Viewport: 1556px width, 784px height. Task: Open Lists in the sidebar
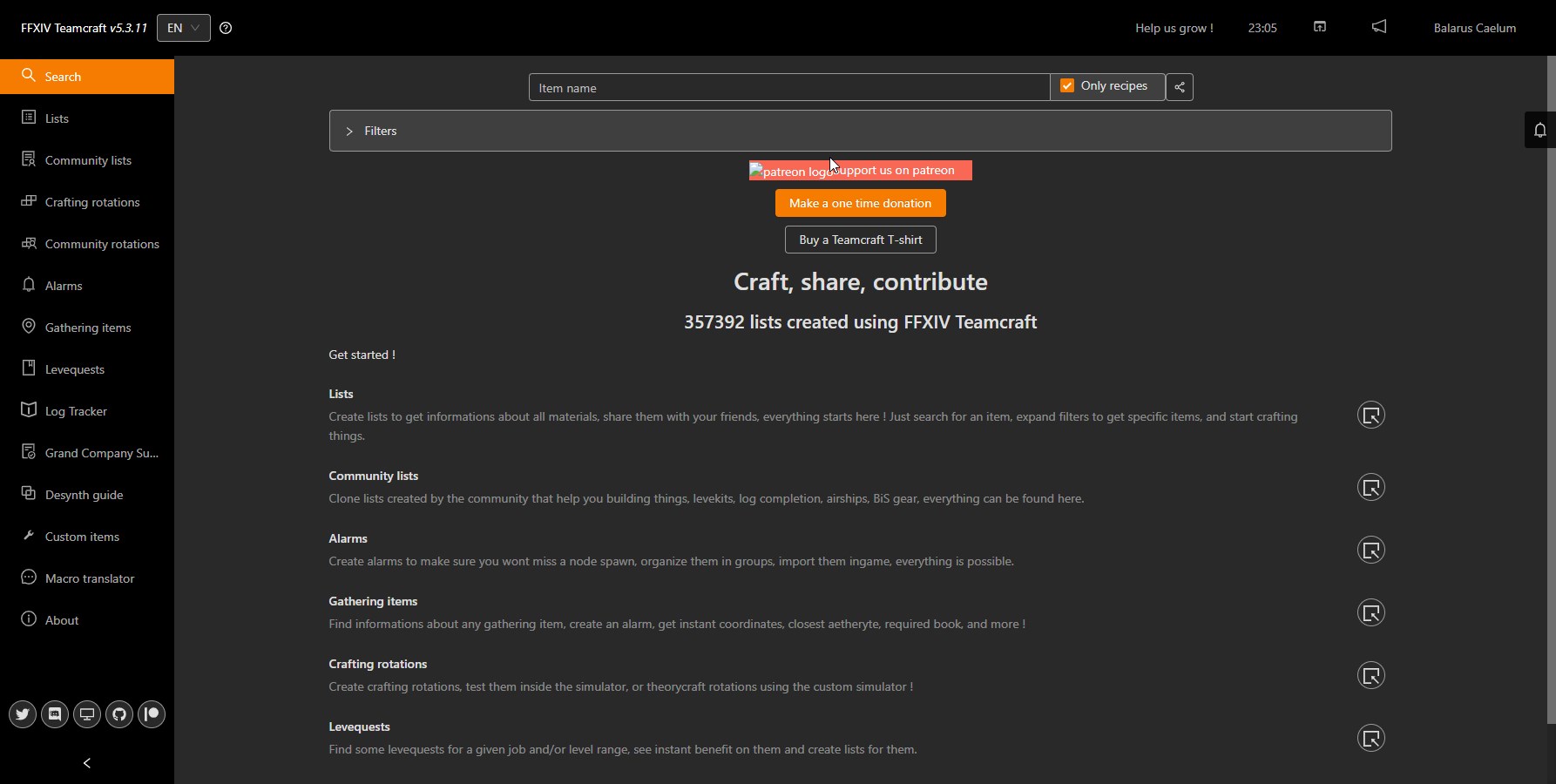[x=87, y=118]
